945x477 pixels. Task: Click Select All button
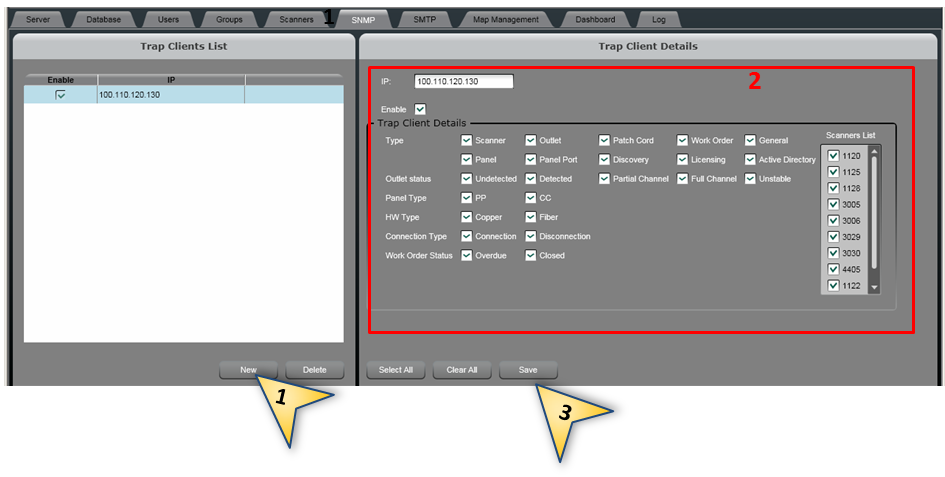coord(396,370)
